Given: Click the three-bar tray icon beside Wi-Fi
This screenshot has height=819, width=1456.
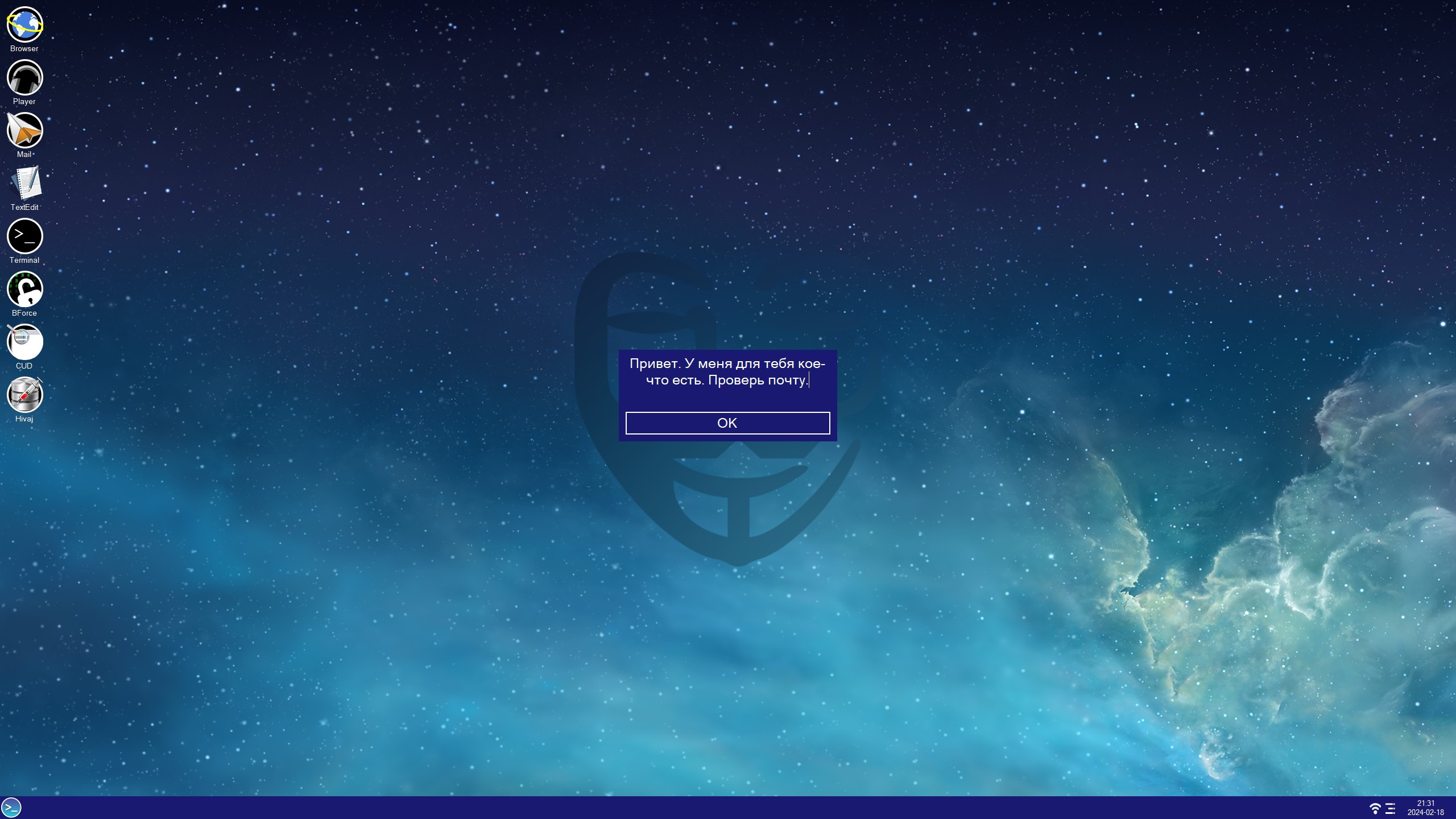Looking at the screenshot, I should [x=1390, y=808].
